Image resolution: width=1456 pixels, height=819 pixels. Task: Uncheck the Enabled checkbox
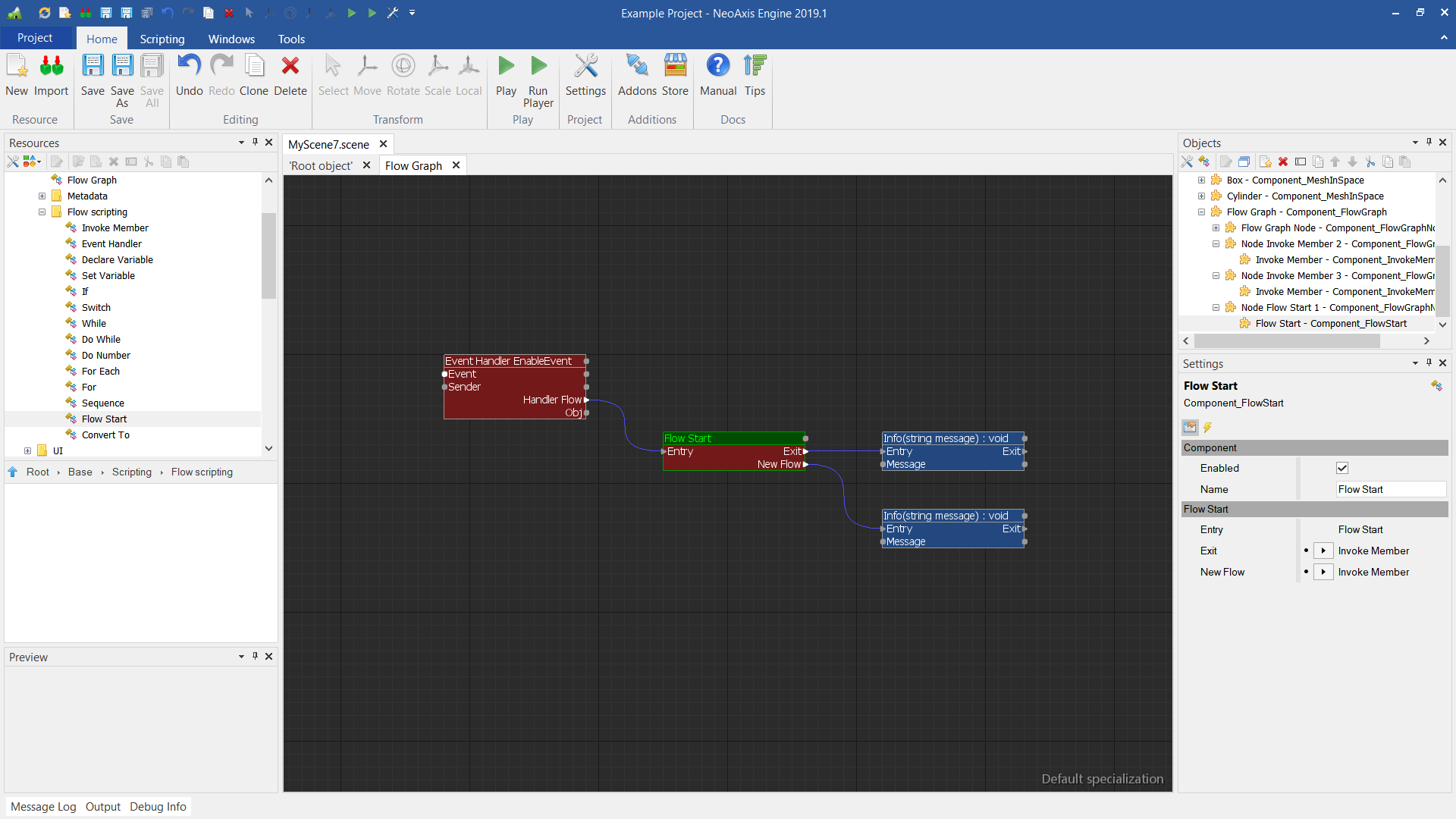point(1342,468)
